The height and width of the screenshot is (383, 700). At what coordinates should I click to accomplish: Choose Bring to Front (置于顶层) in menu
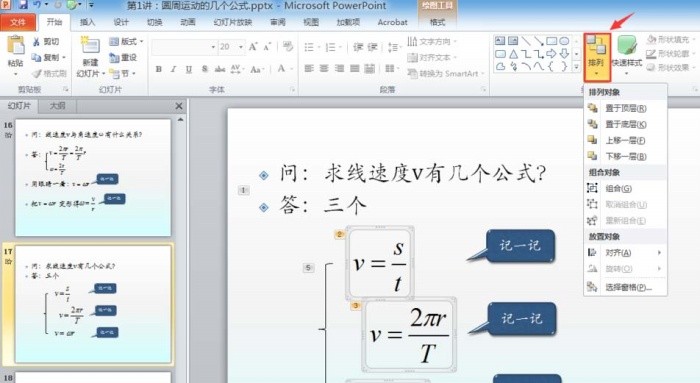[625, 108]
